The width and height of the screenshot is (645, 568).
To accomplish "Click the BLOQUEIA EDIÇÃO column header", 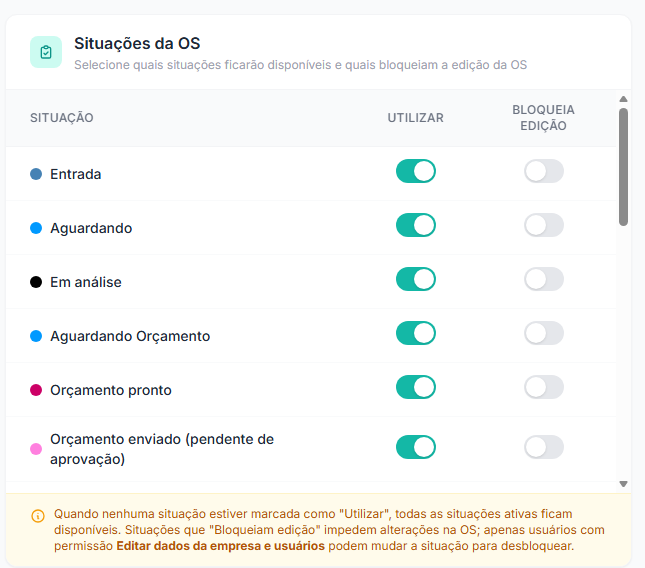I will coord(543,118).
